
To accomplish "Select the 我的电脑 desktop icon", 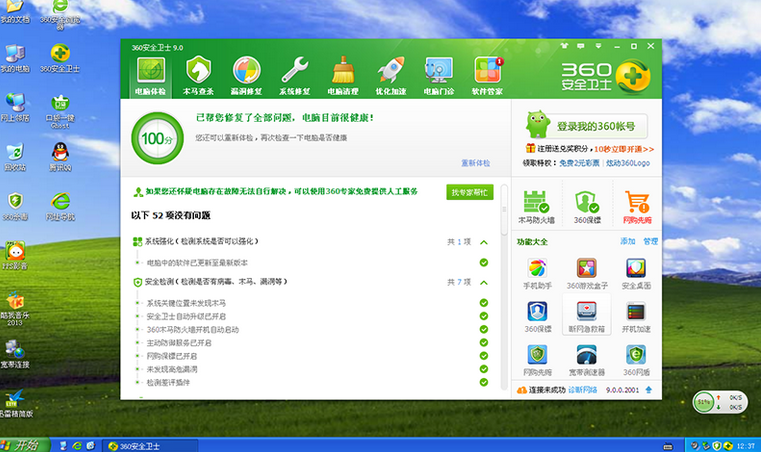I will click(x=15, y=58).
